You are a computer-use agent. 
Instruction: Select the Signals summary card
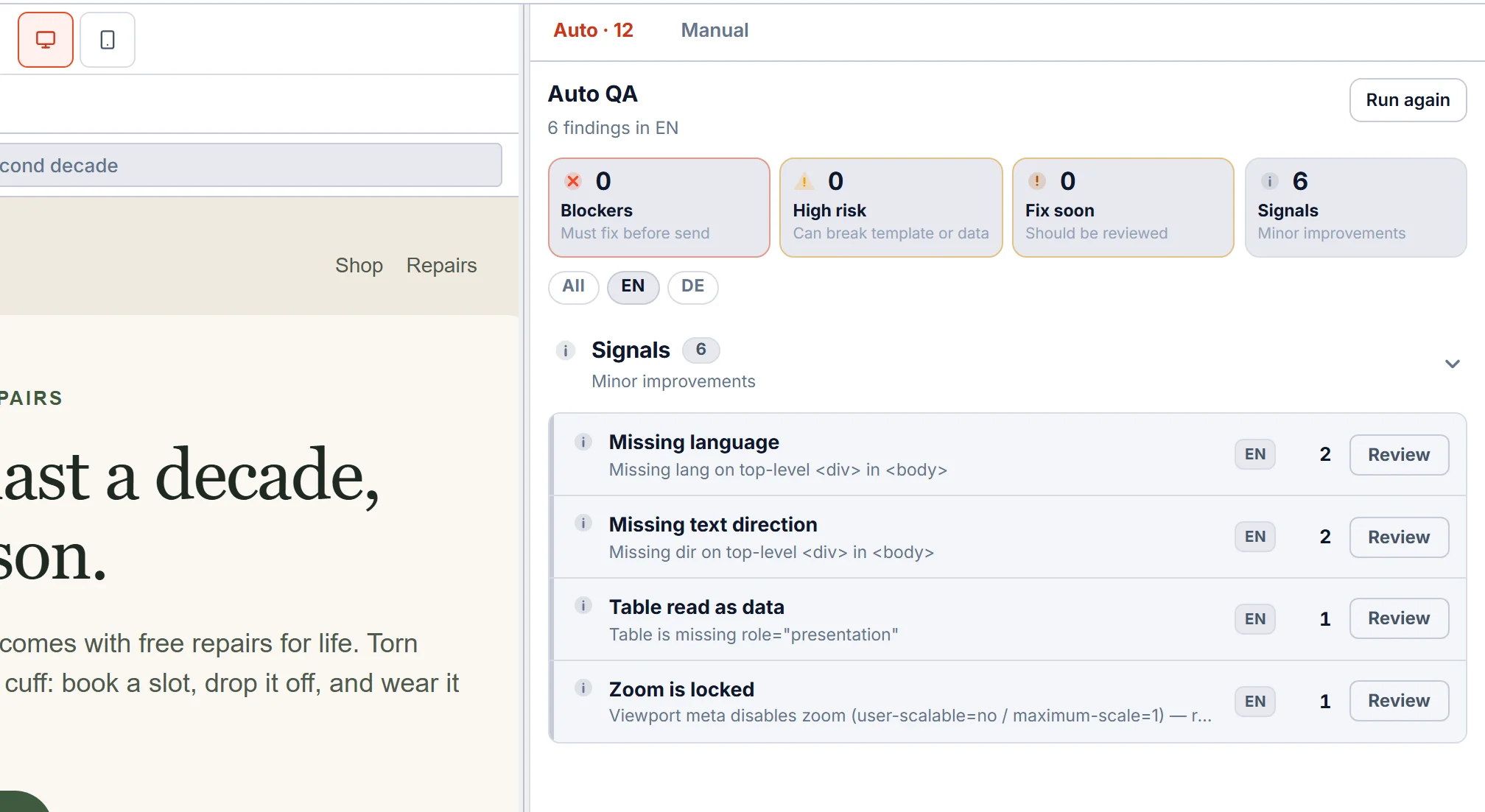coord(1355,208)
